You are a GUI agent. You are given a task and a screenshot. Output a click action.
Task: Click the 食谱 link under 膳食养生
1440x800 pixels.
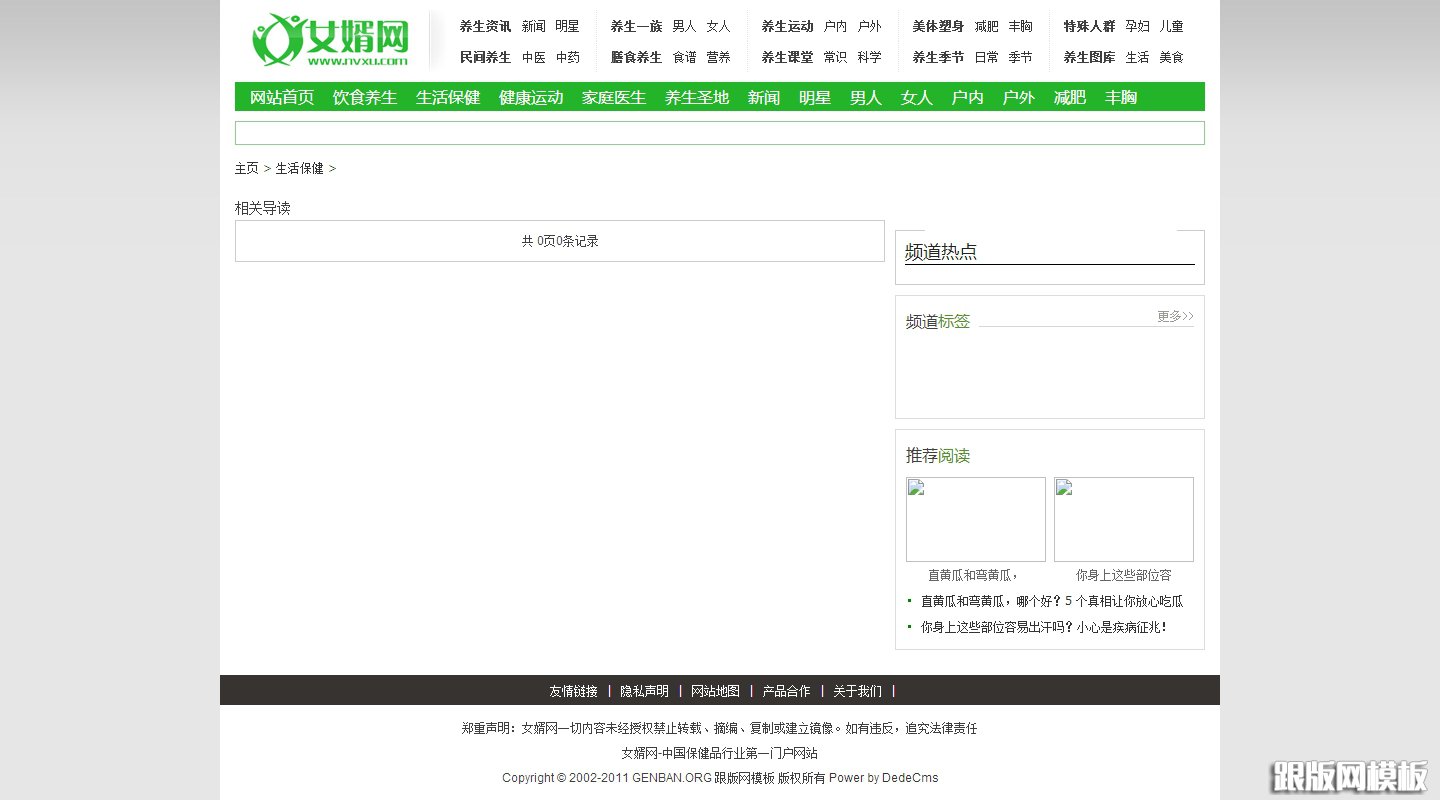coord(686,57)
